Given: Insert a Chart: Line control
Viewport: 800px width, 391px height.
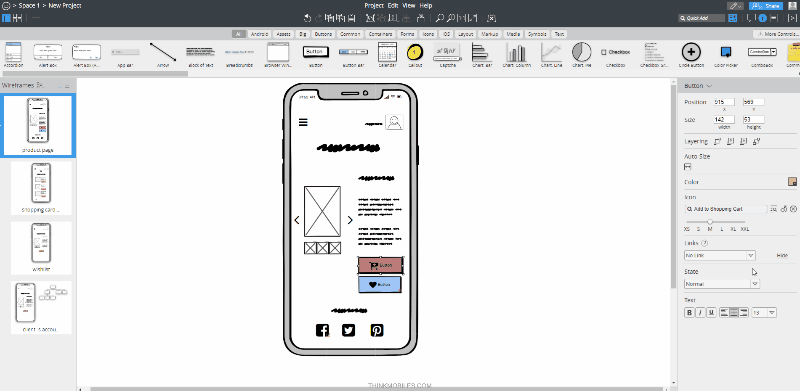Looking at the screenshot, I should [551, 55].
